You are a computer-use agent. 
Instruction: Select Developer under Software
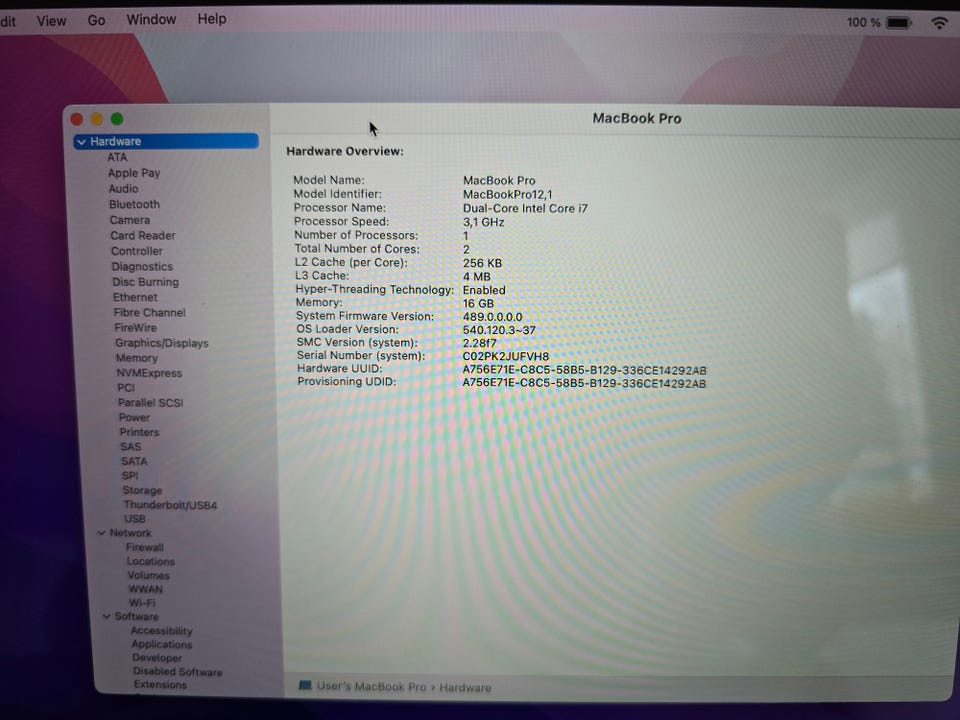click(x=157, y=658)
